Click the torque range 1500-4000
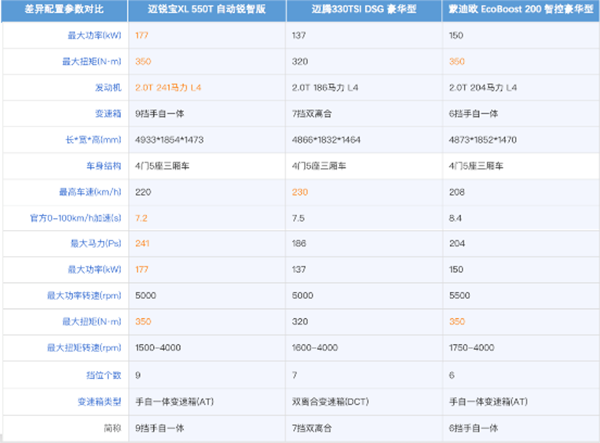Viewport: 600px width, 443px height. coord(158,347)
